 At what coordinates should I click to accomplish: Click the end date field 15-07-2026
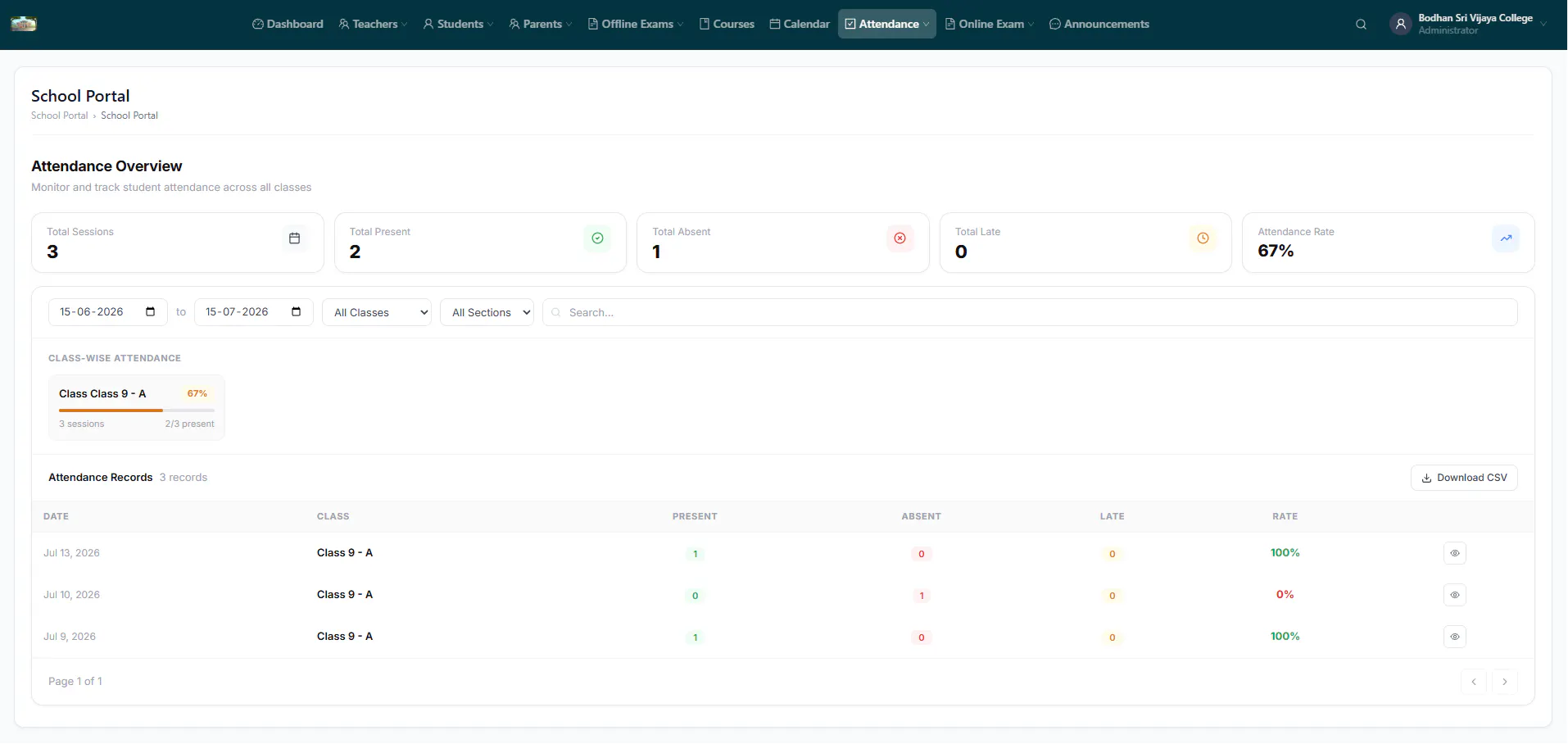(254, 312)
